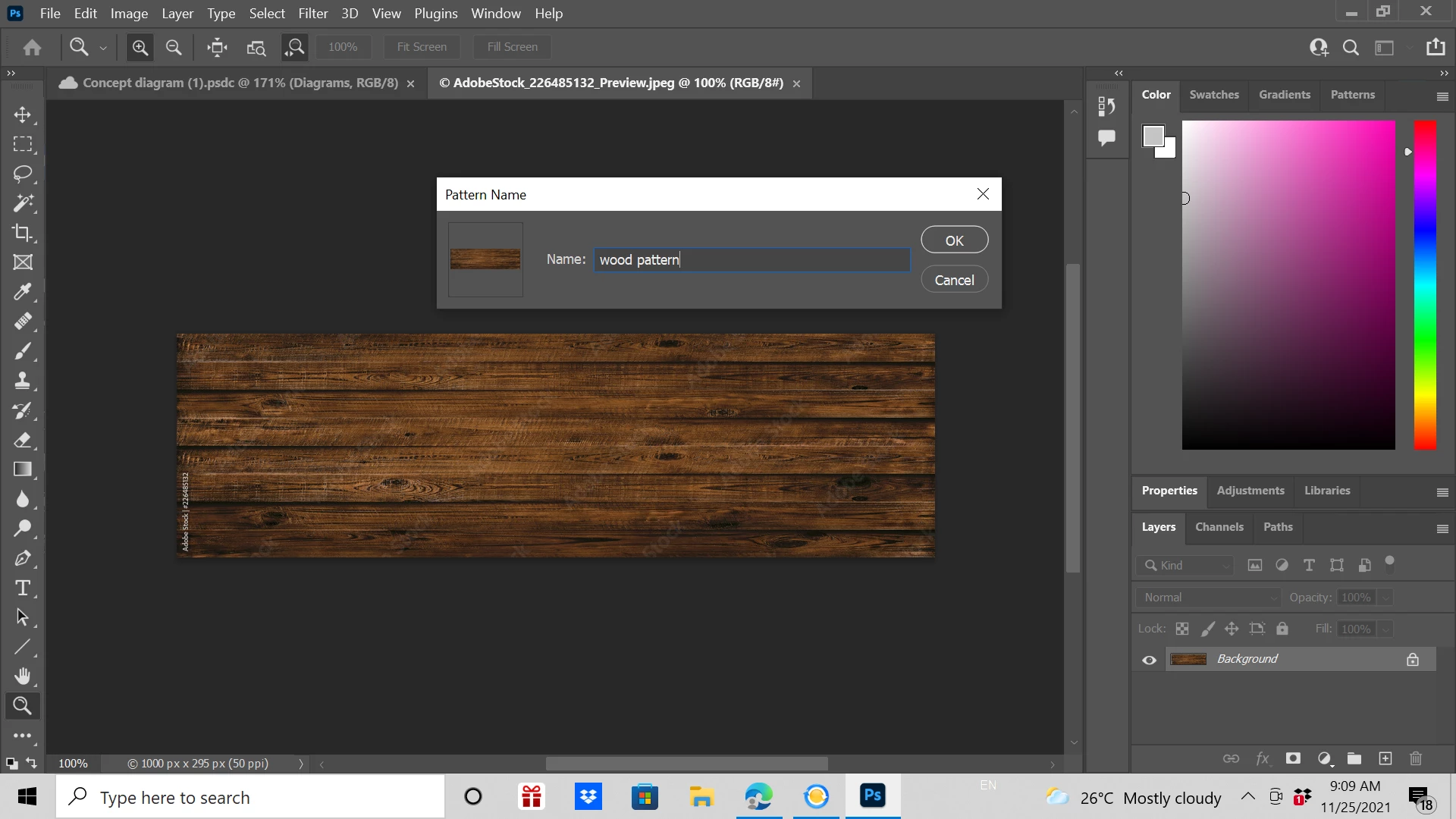Hide the Background layer visibility eye
1456x819 pixels.
click(x=1149, y=660)
